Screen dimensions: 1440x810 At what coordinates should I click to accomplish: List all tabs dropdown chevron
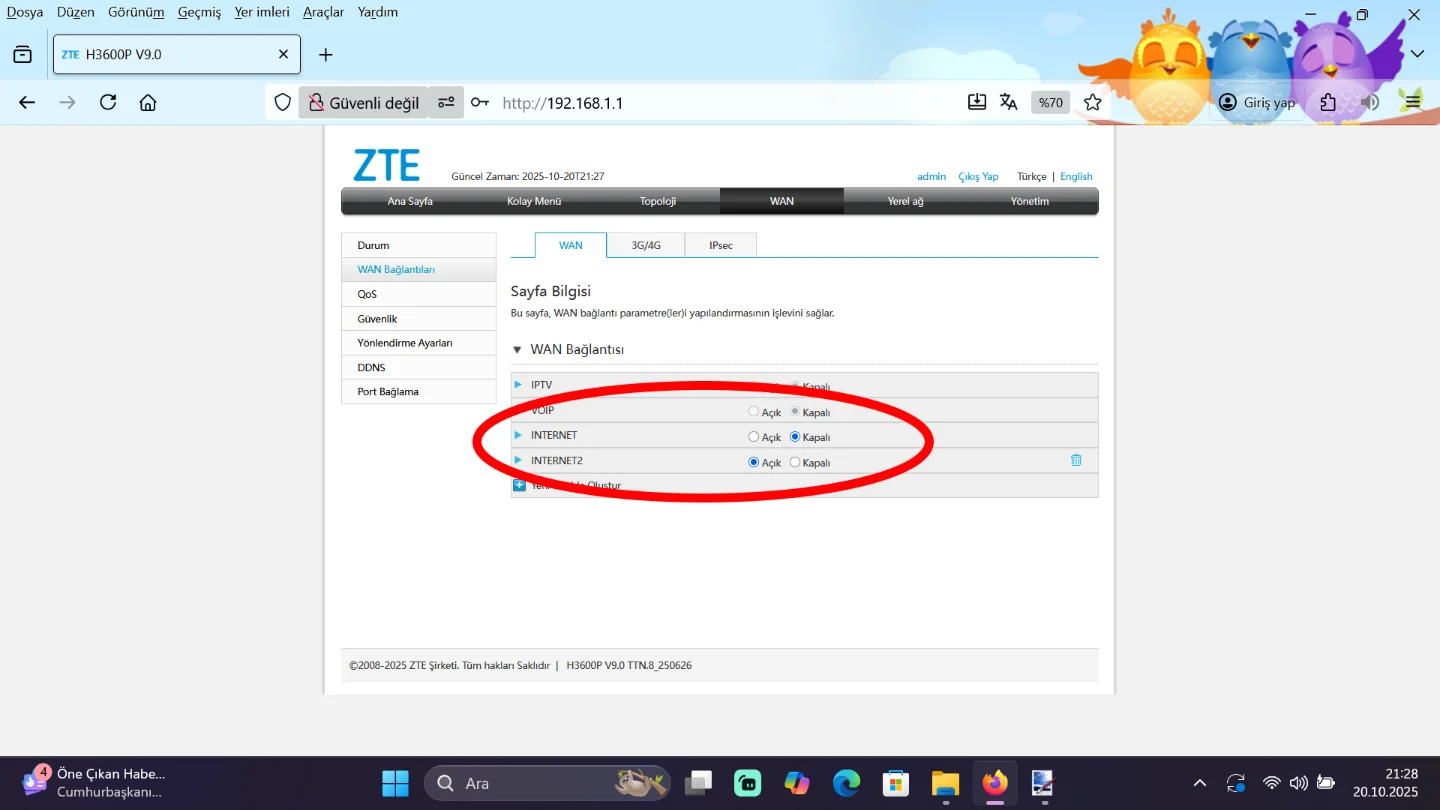tap(1417, 54)
